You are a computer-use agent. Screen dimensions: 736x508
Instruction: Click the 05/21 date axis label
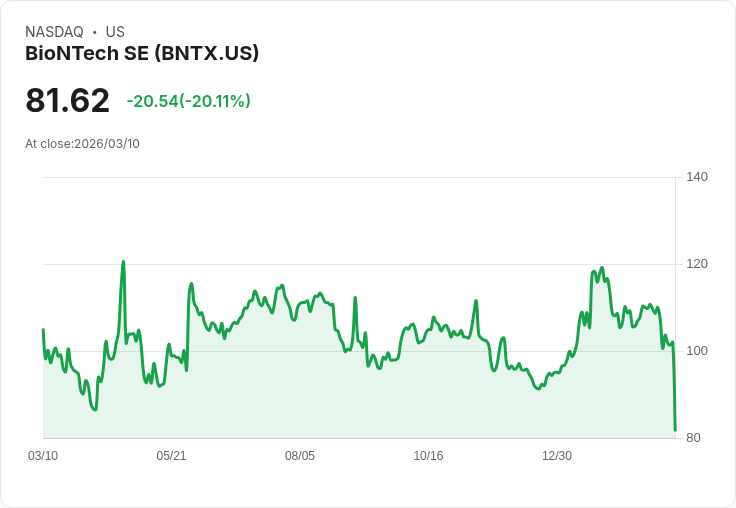[x=171, y=455]
